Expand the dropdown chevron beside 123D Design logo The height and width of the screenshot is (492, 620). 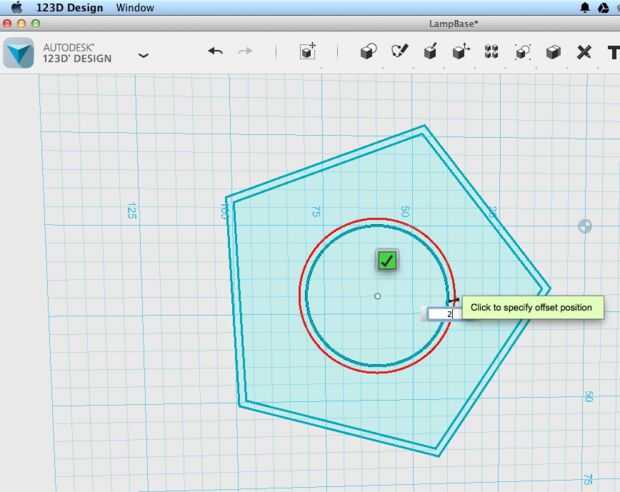pos(144,55)
